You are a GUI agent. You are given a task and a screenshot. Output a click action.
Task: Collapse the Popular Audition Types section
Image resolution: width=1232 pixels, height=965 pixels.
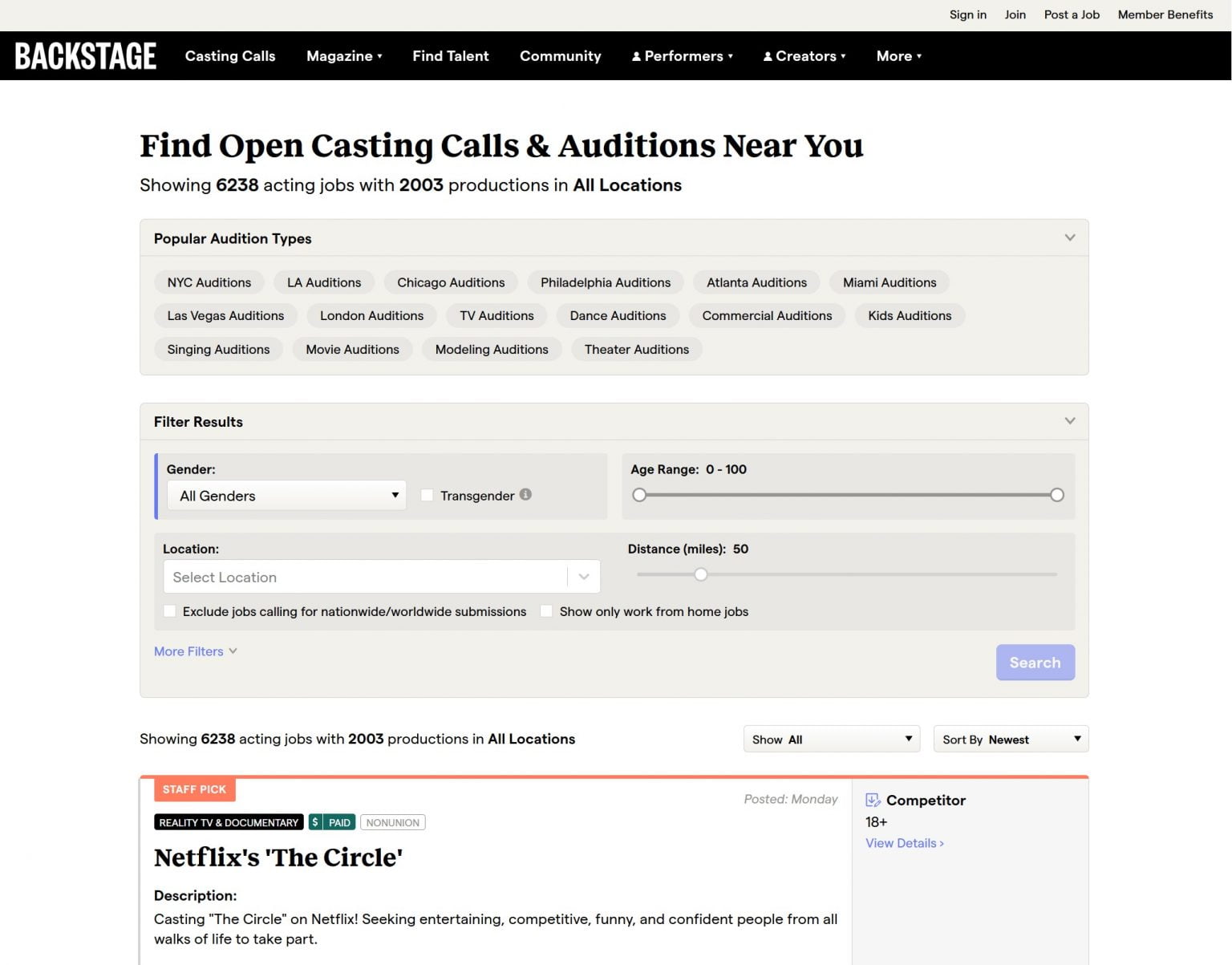tap(1069, 237)
